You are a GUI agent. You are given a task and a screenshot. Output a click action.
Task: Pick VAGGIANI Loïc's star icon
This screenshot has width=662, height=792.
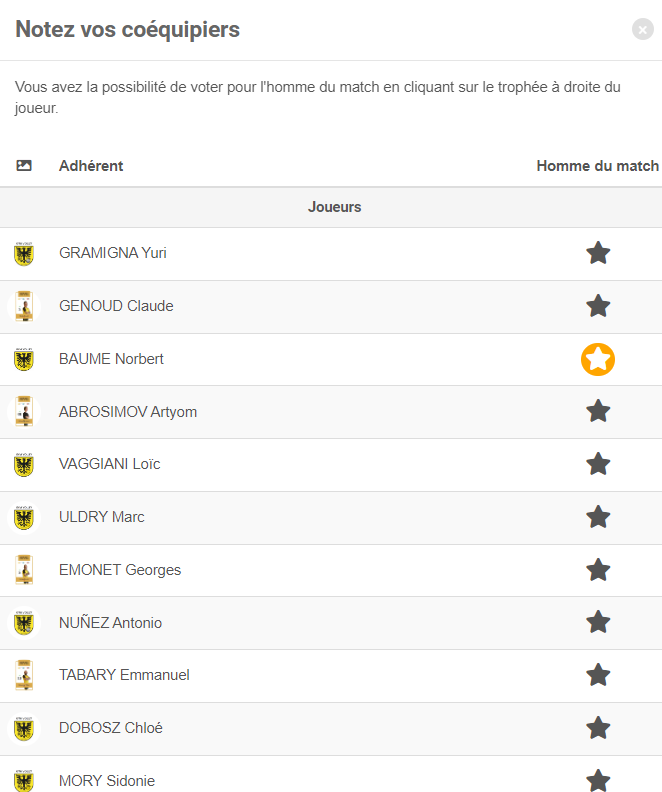(598, 464)
